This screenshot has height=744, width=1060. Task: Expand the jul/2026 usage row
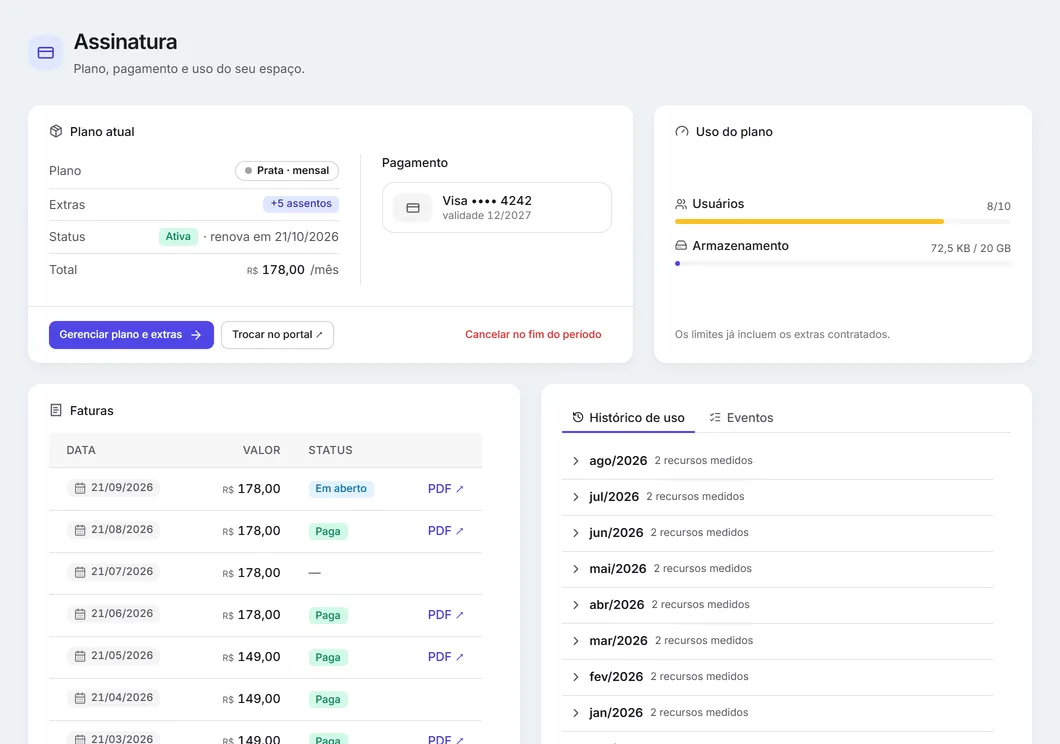point(778,497)
